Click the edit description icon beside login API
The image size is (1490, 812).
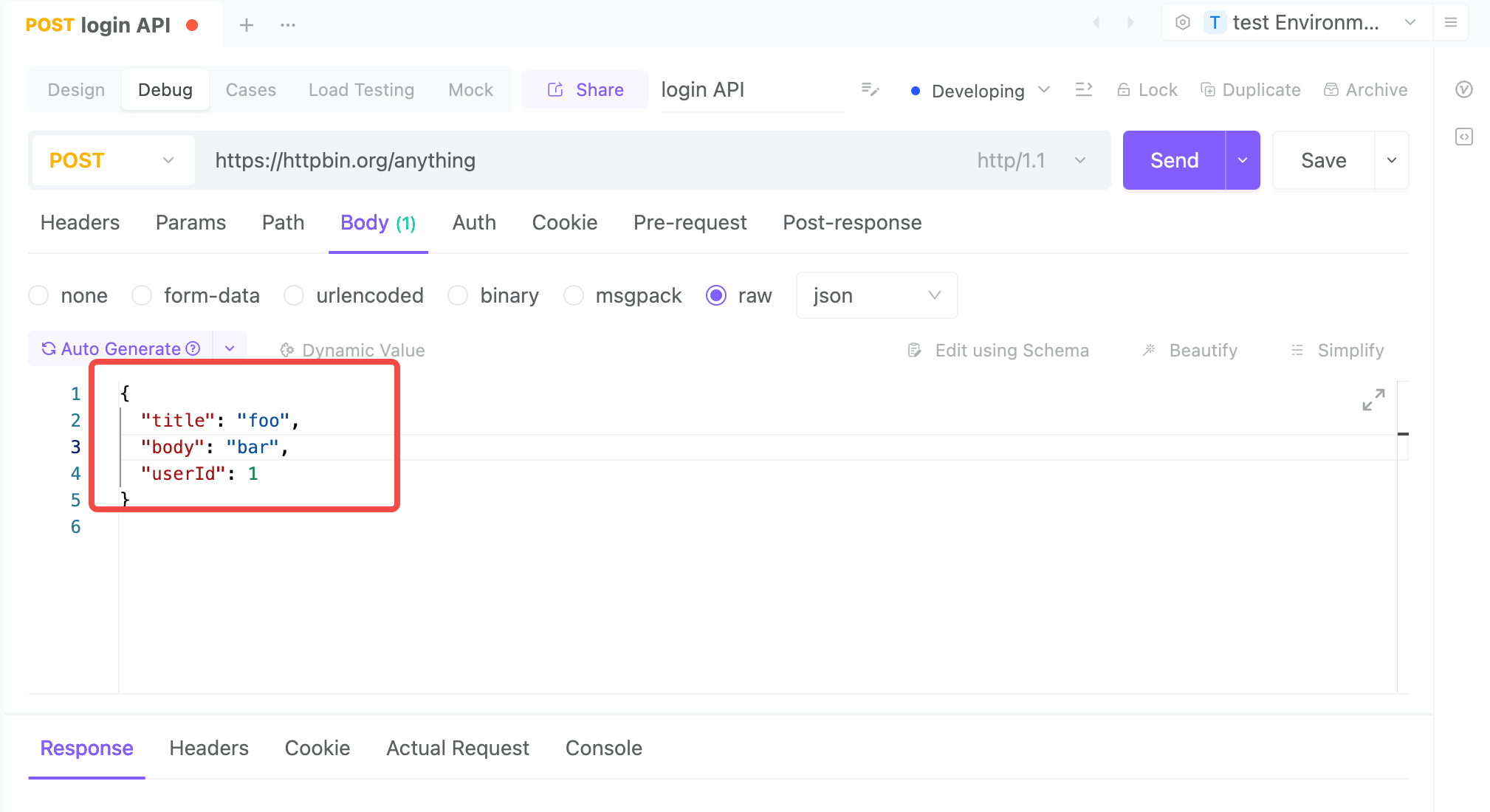871,90
